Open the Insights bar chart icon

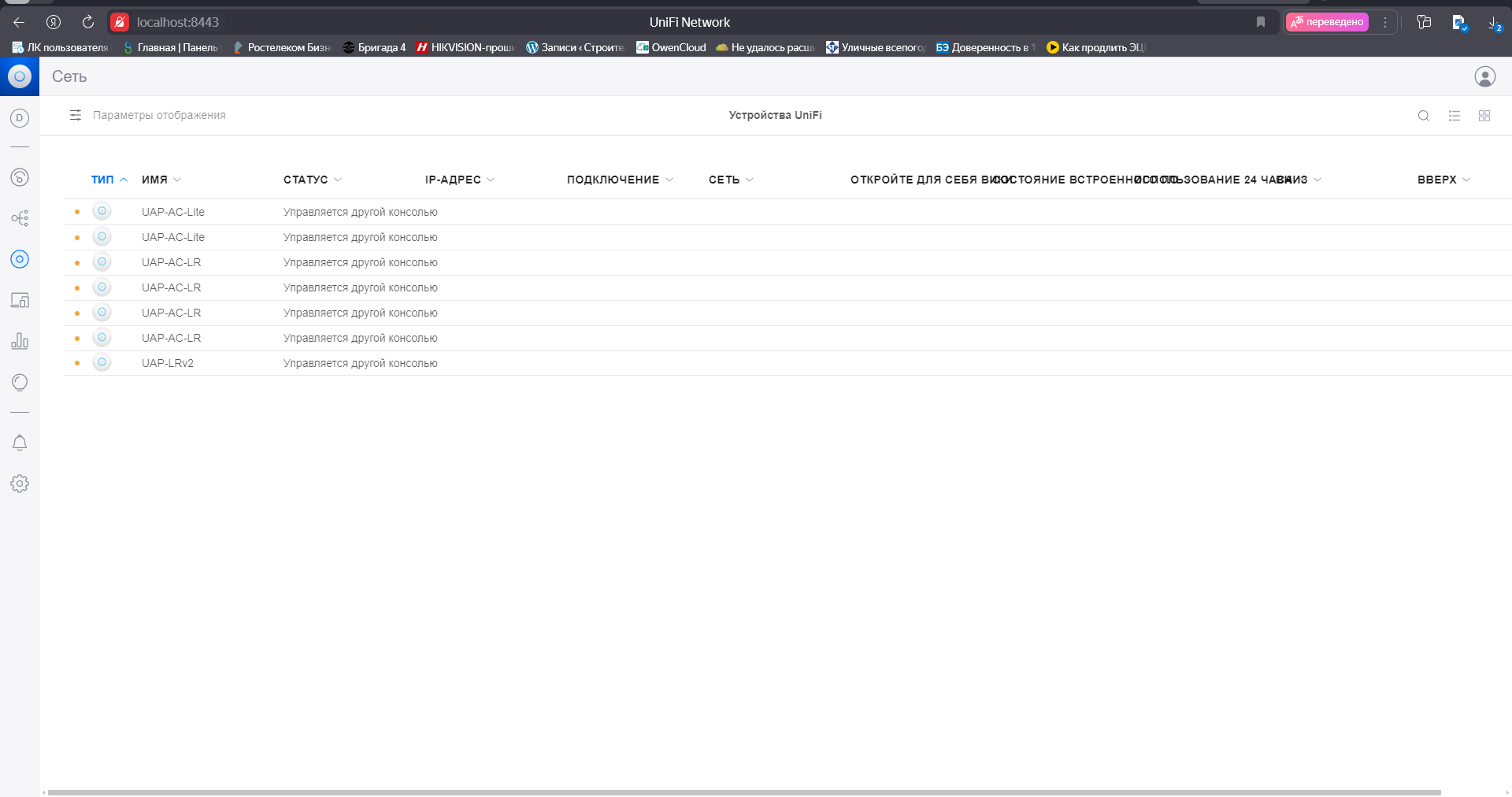coord(20,341)
